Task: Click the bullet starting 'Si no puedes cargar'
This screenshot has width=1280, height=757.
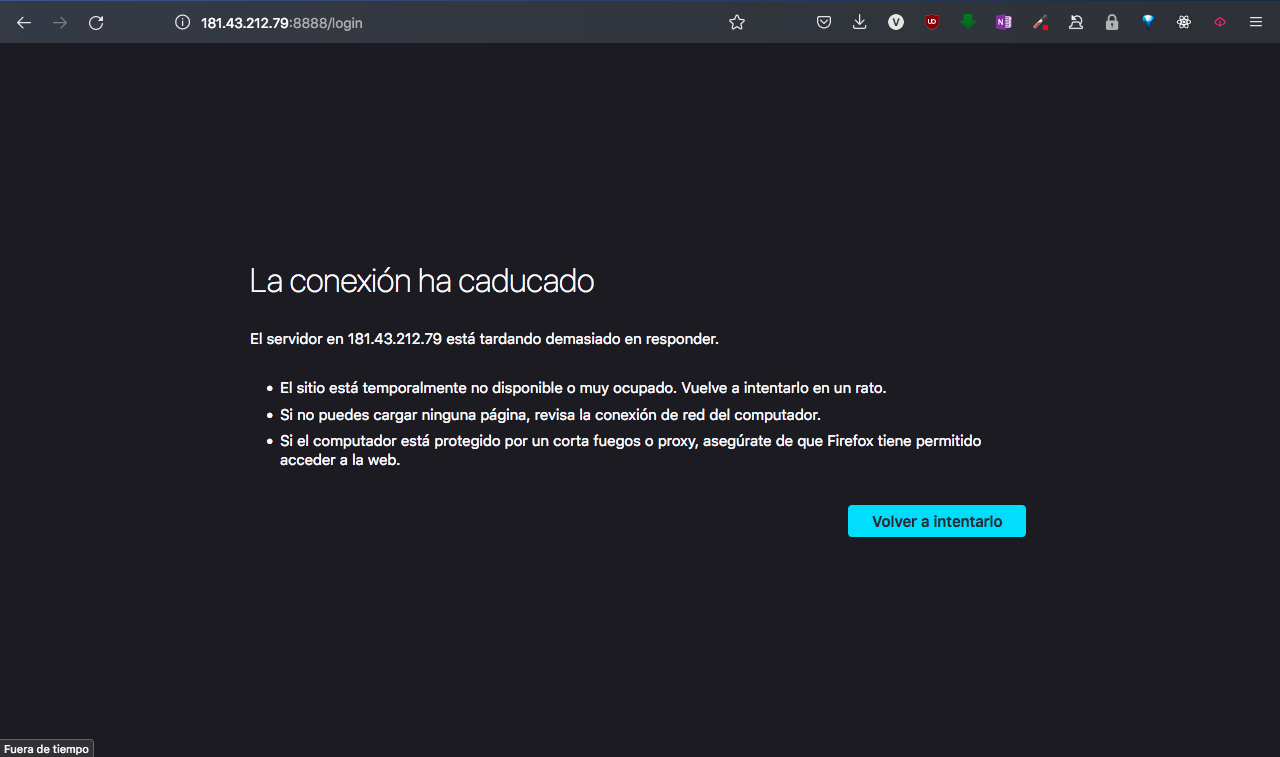Action: coord(550,414)
